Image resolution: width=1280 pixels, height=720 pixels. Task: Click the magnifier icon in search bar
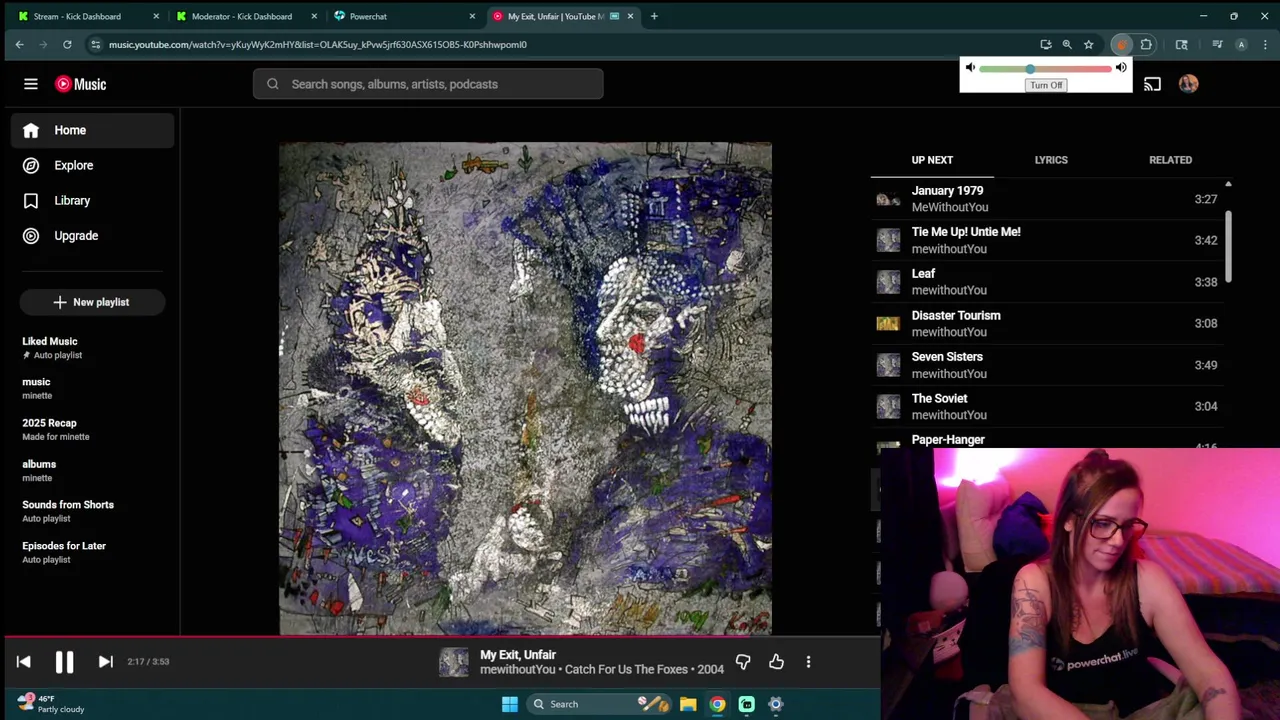(272, 84)
